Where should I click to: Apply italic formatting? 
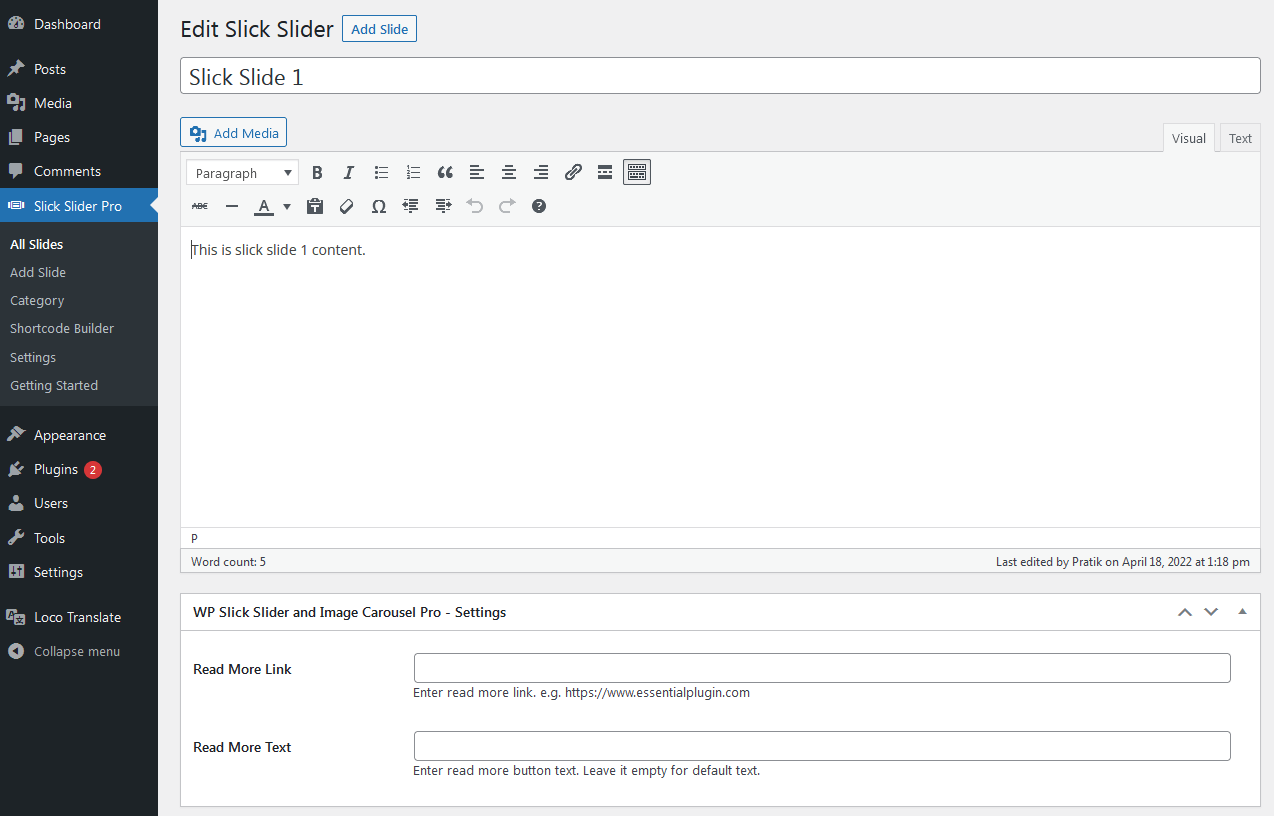tap(348, 172)
